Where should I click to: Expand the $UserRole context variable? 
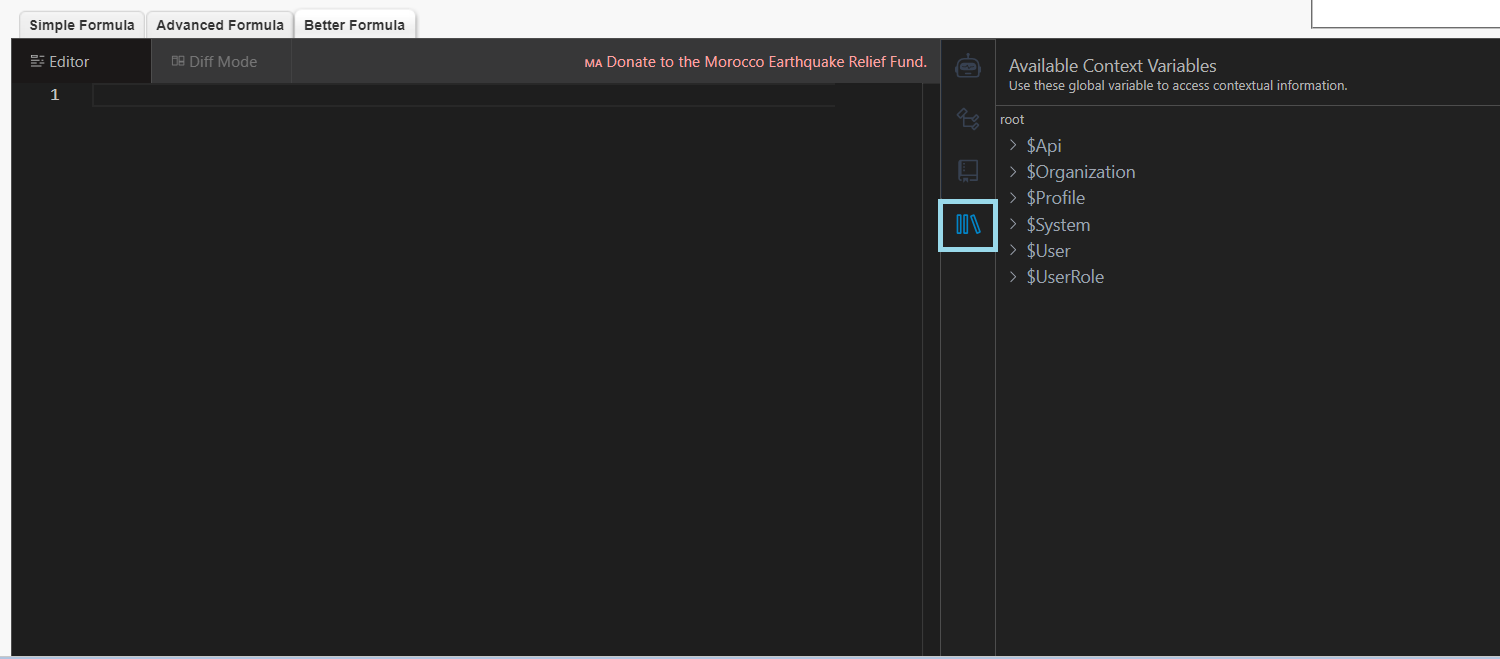click(1012, 276)
